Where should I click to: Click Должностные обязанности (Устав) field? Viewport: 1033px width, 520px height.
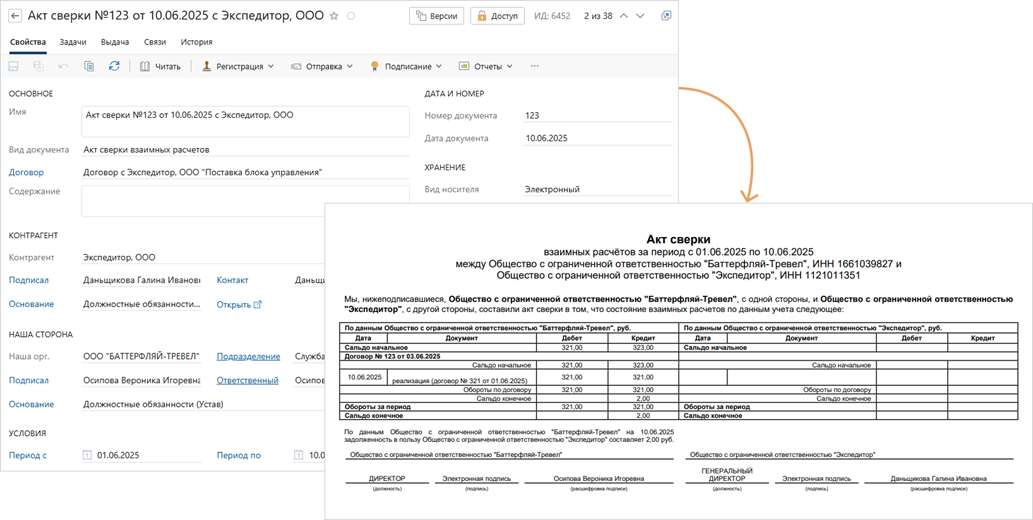coord(203,405)
